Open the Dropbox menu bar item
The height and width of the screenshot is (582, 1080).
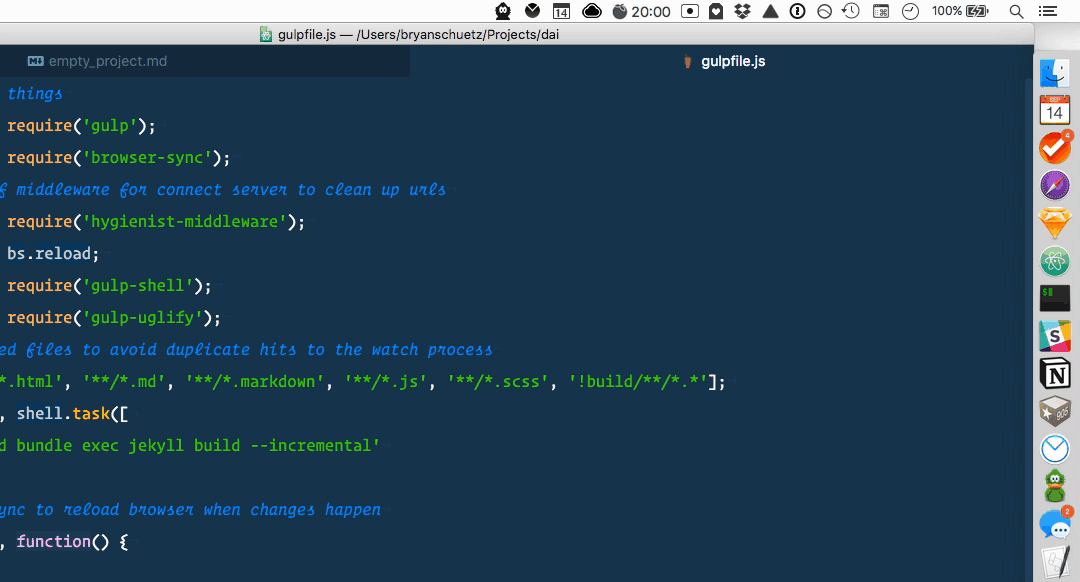point(742,11)
